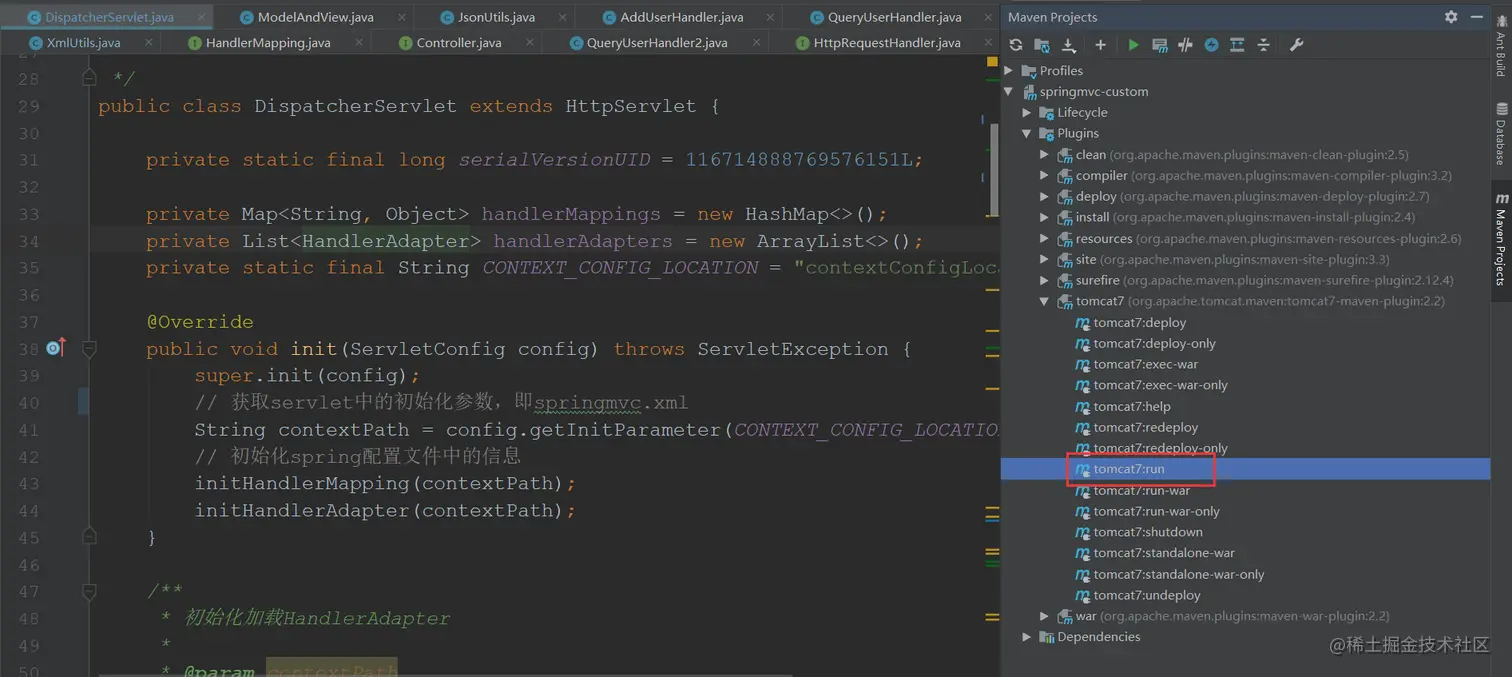Toggle Skip Tests mode lightning icon
The image size is (1512, 677).
coord(1211,45)
